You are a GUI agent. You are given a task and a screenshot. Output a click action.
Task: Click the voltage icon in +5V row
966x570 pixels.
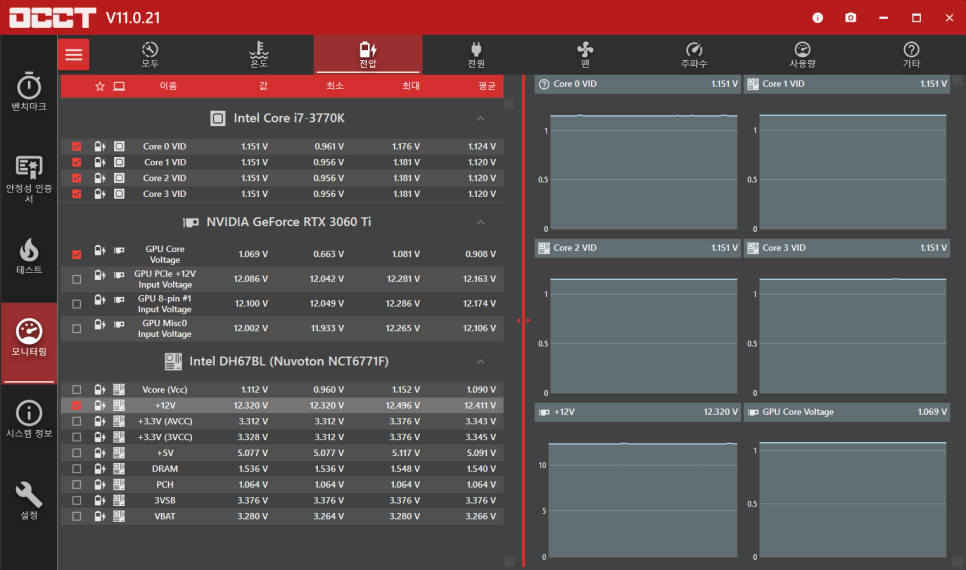(100, 452)
